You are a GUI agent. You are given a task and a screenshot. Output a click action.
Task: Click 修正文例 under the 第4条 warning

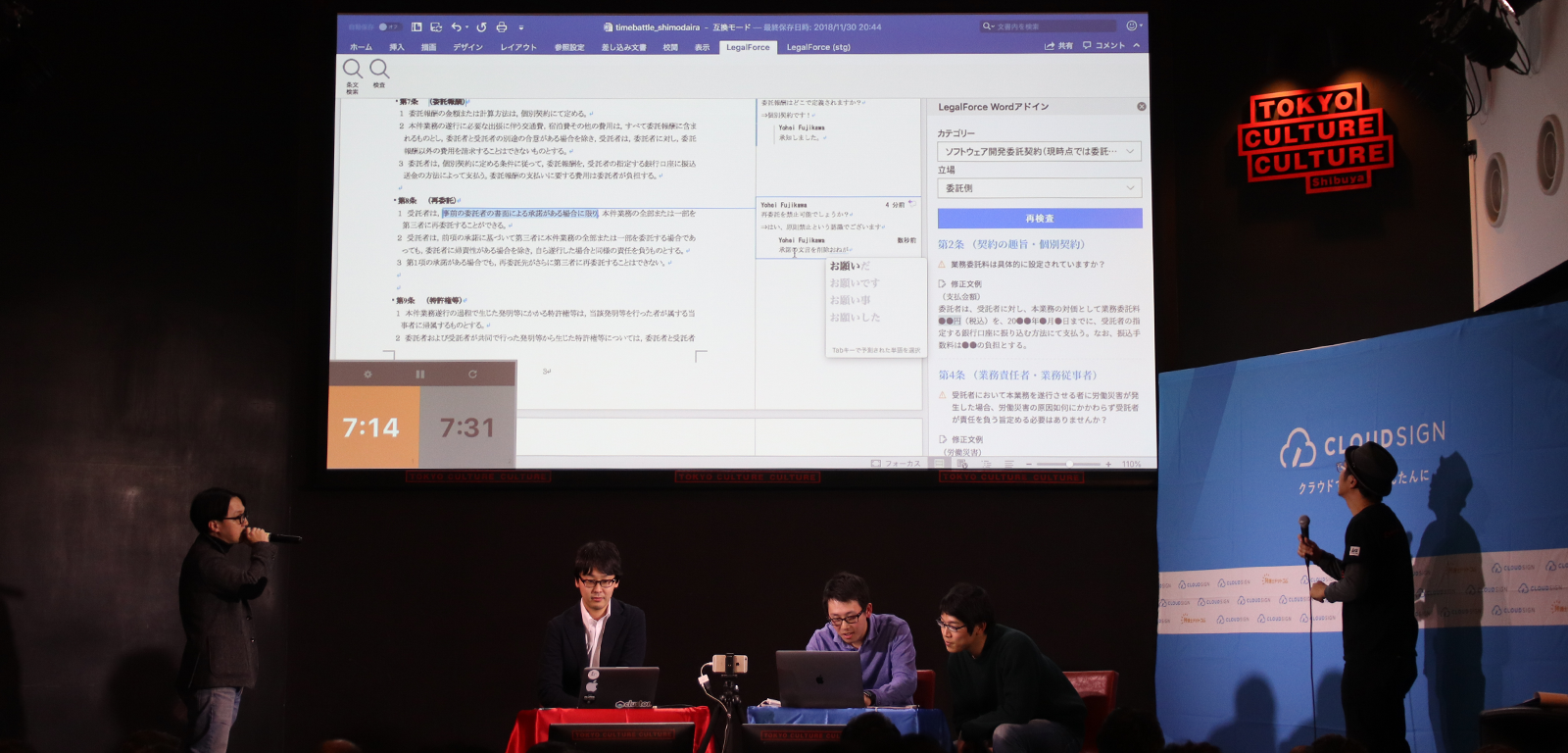[966, 440]
